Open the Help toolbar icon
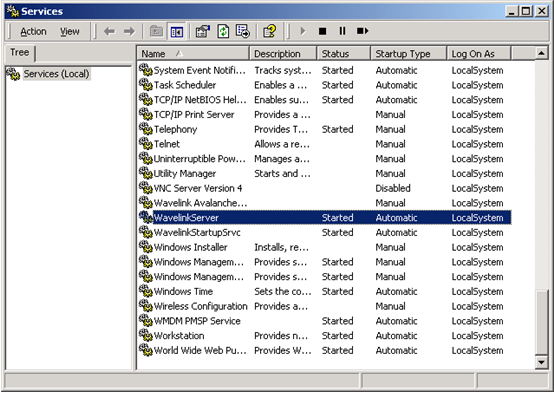 click(x=270, y=31)
